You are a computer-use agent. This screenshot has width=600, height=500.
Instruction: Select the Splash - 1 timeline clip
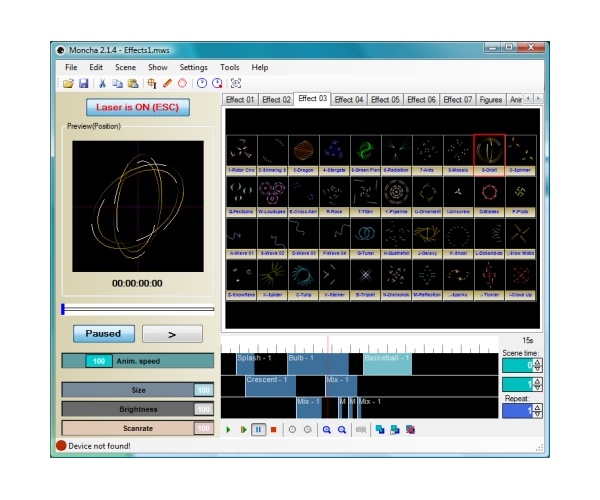pyautogui.click(x=245, y=364)
